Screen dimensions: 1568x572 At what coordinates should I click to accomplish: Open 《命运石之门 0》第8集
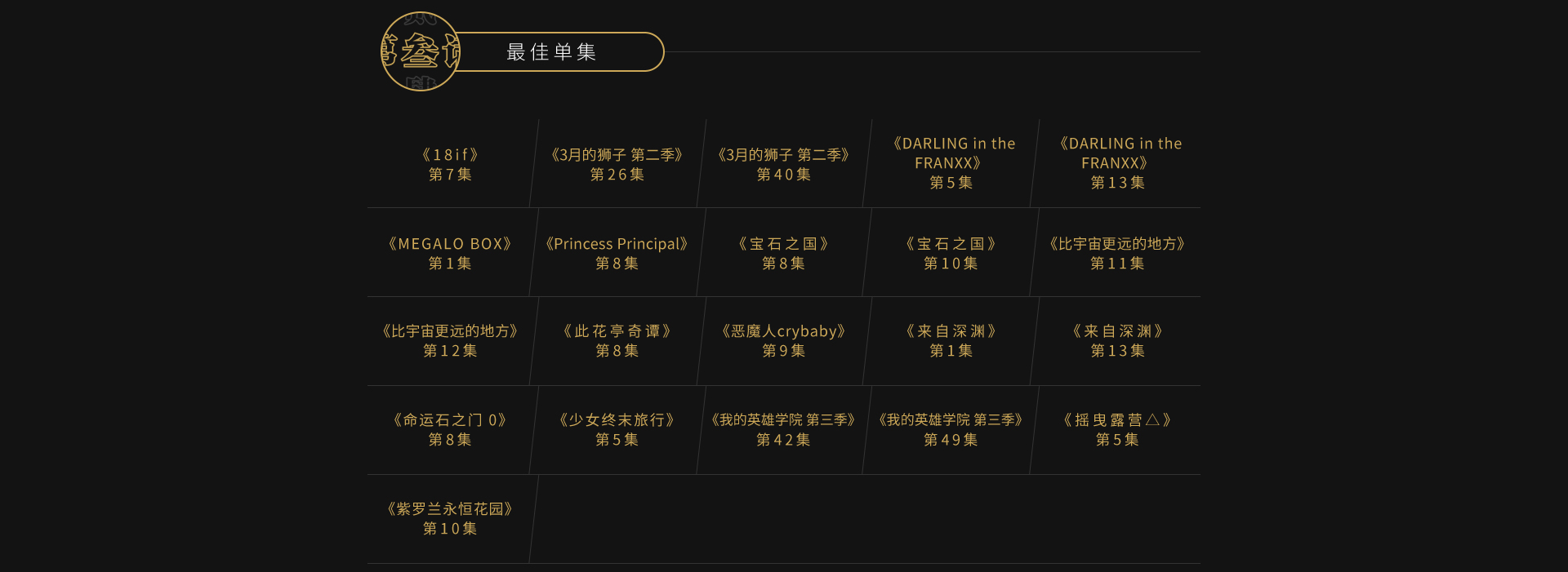(x=450, y=429)
